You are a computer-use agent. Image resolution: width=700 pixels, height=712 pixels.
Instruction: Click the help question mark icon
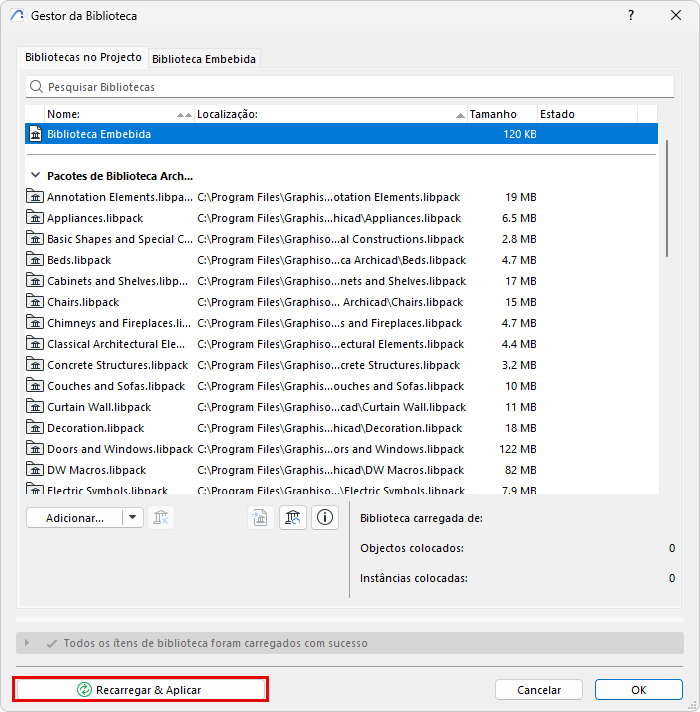coord(631,15)
